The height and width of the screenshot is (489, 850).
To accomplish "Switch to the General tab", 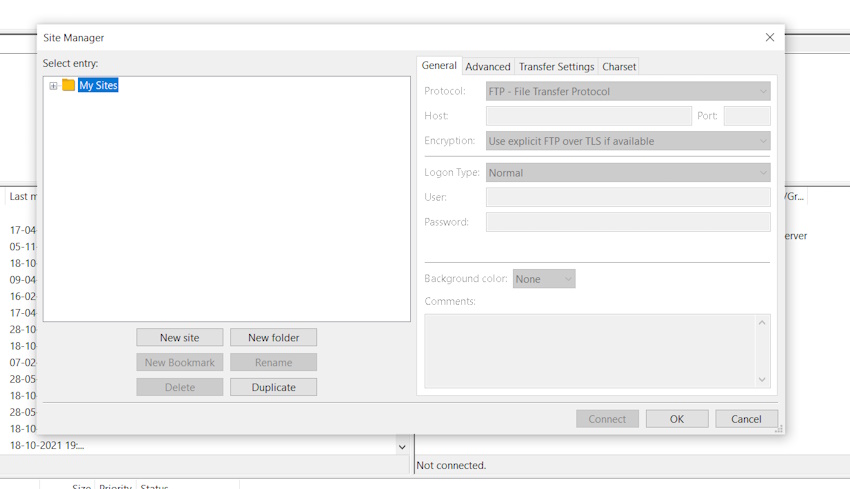I will [x=439, y=66].
